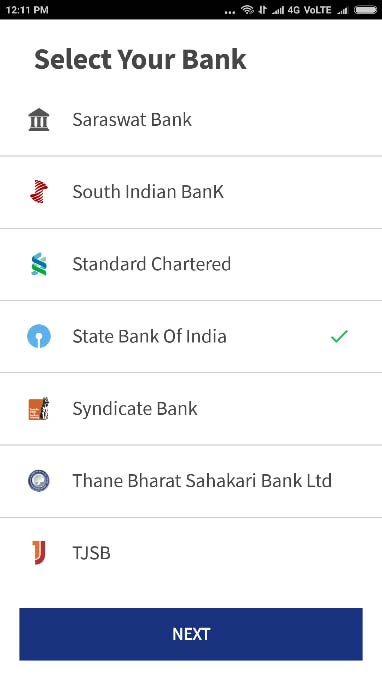Screen dimensions: 382x679
Task: Select the State Bank Of India label
Action: tap(149, 336)
